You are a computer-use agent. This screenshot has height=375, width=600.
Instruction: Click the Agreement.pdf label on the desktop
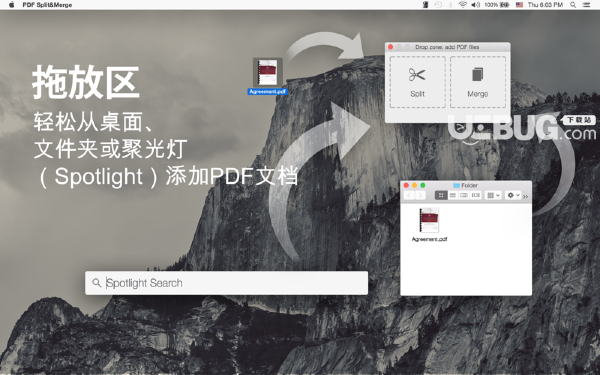[267, 92]
